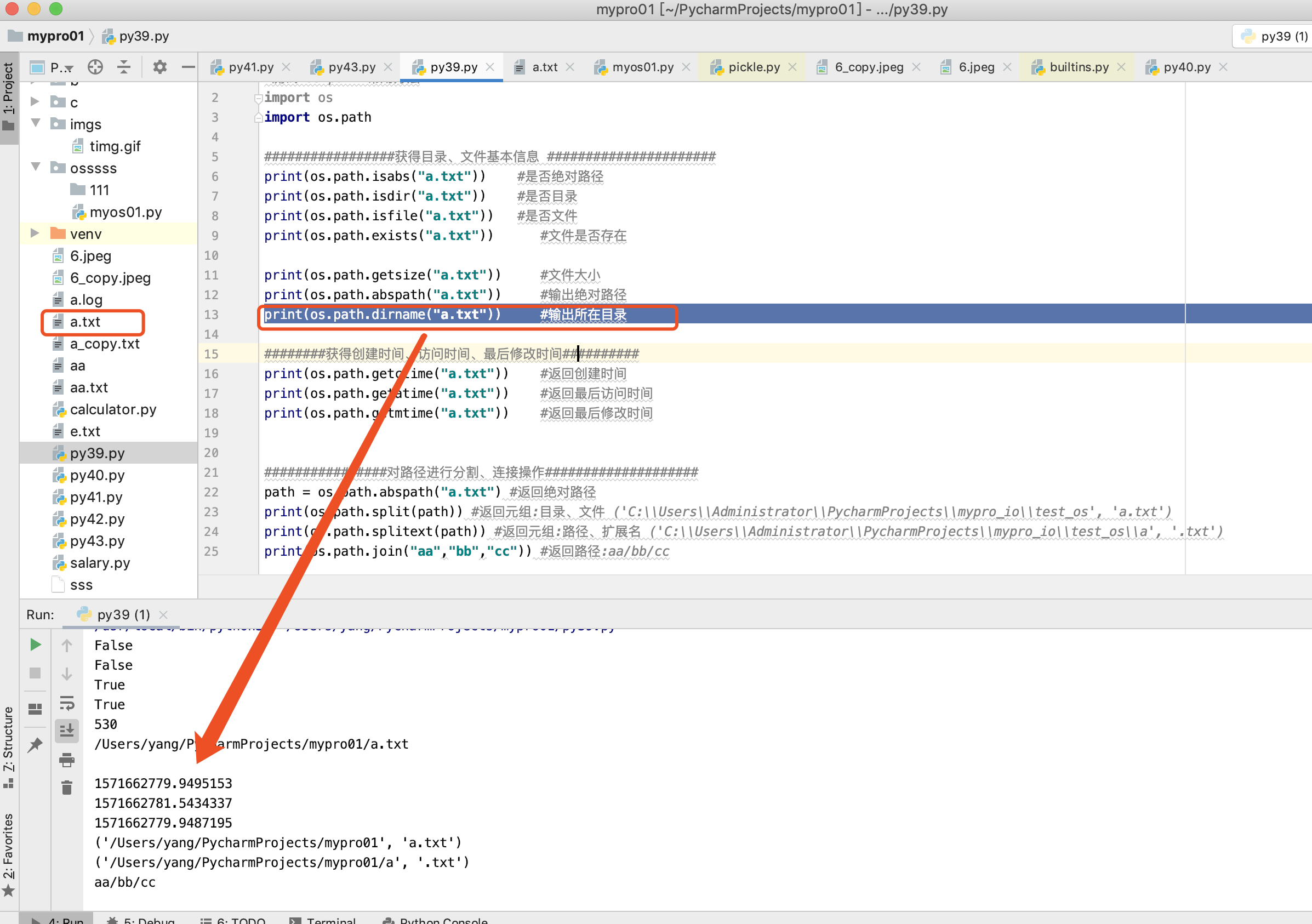Click the scroll down arrow in Run panel
The image size is (1312, 924).
67,674
